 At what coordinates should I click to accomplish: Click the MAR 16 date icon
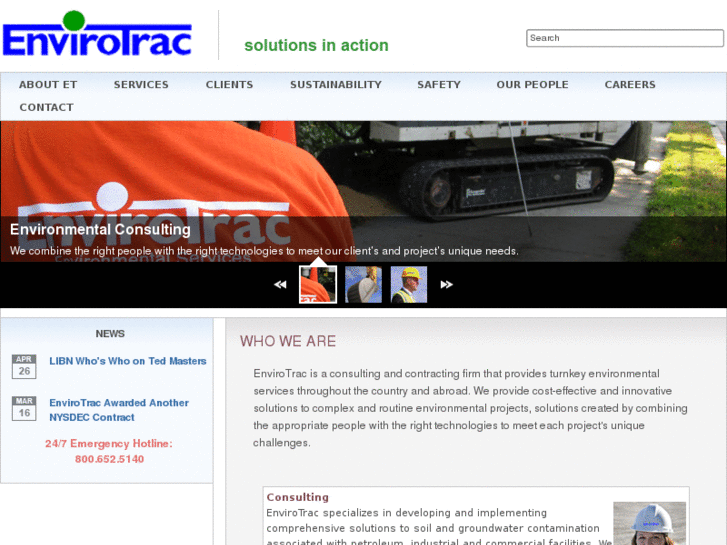[x=24, y=408]
